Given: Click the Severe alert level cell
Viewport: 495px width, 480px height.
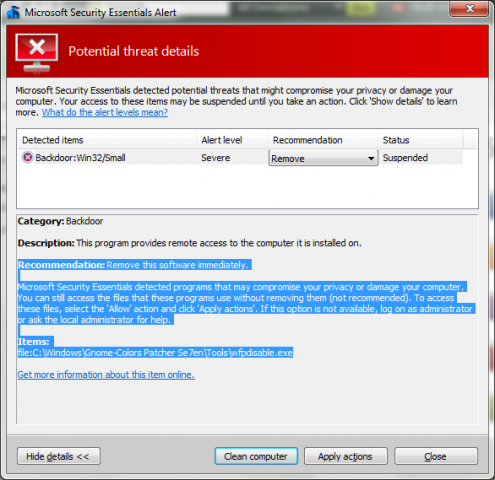Looking at the screenshot, I should [x=216, y=158].
